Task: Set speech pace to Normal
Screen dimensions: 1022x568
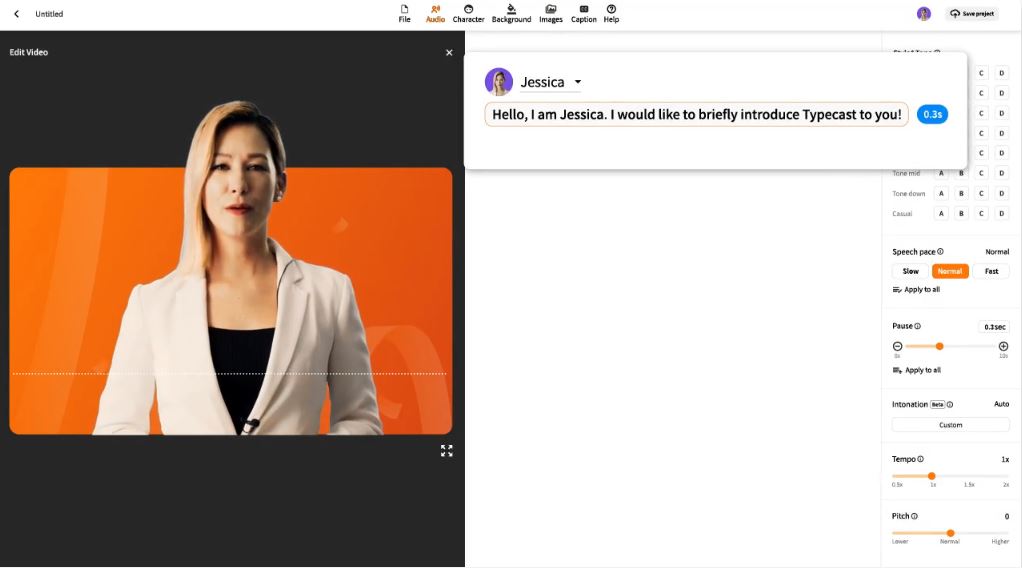Action: click(x=950, y=271)
